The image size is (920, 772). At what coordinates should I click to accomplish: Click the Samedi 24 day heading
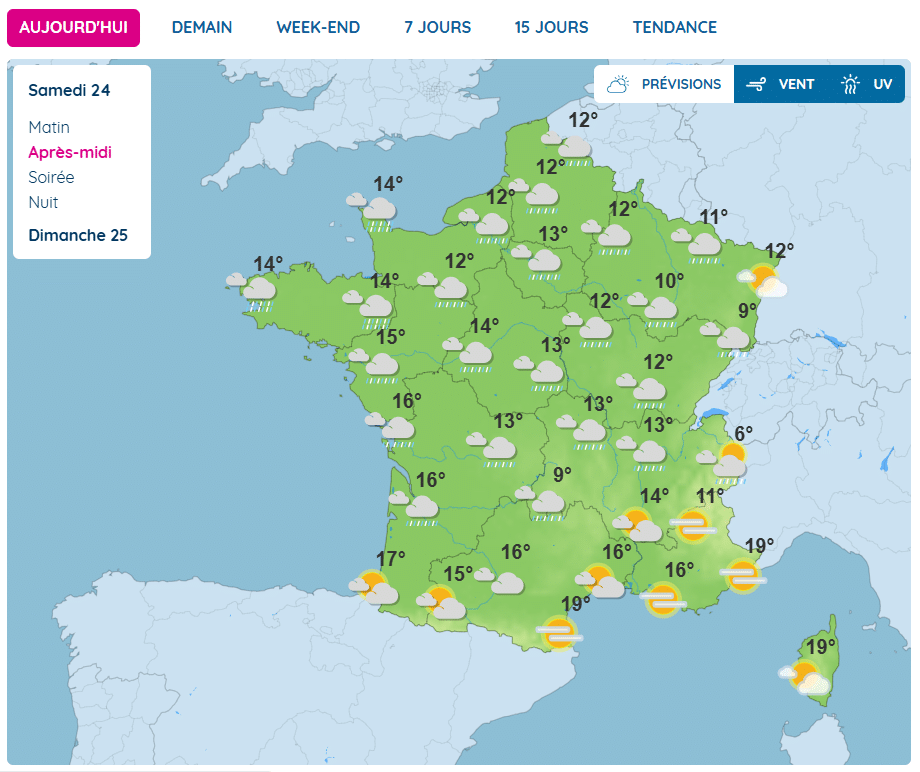pyautogui.click(x=69, y=90)
